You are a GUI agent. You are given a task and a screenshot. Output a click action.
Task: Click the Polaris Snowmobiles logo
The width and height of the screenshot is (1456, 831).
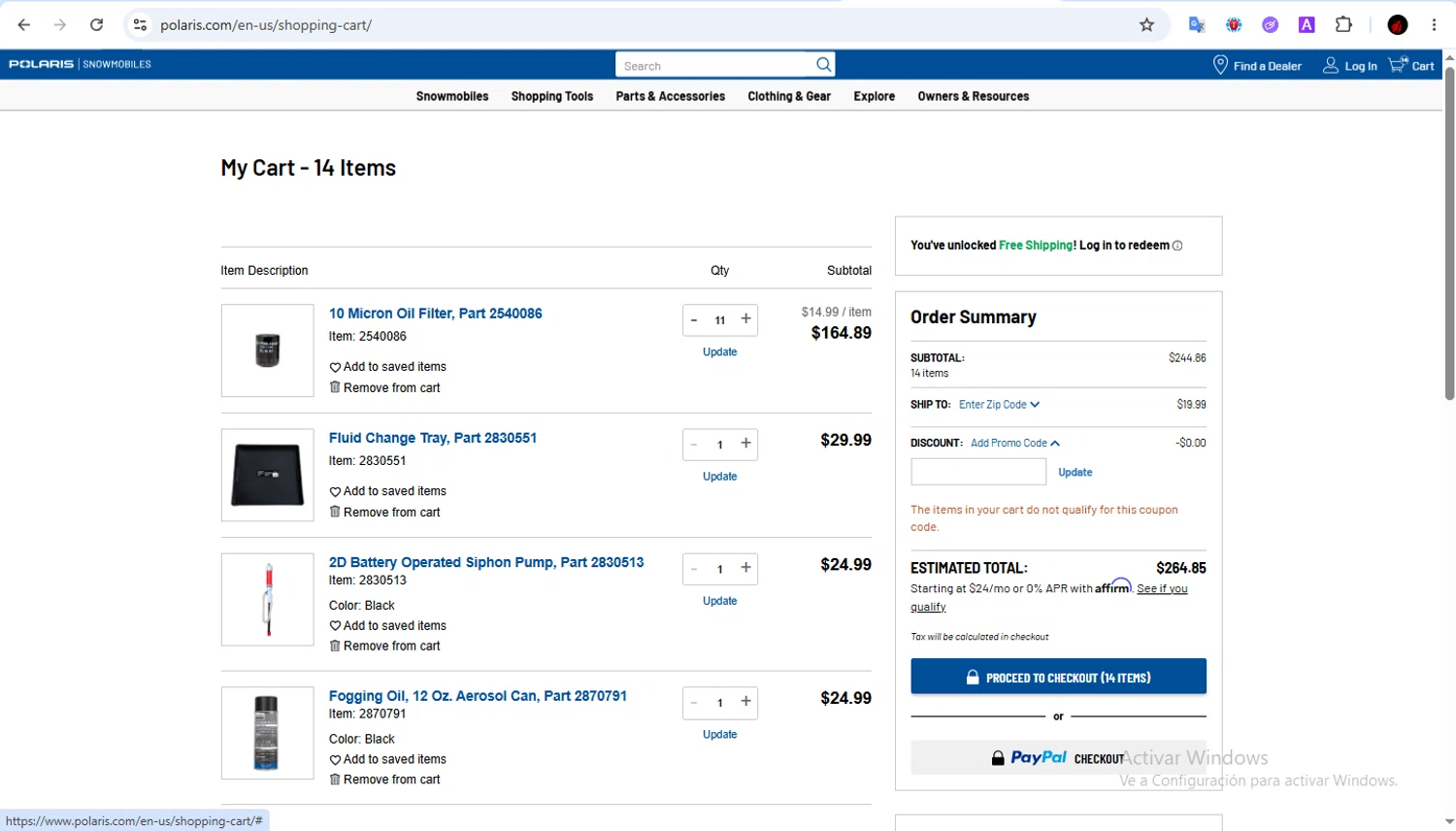80,64
